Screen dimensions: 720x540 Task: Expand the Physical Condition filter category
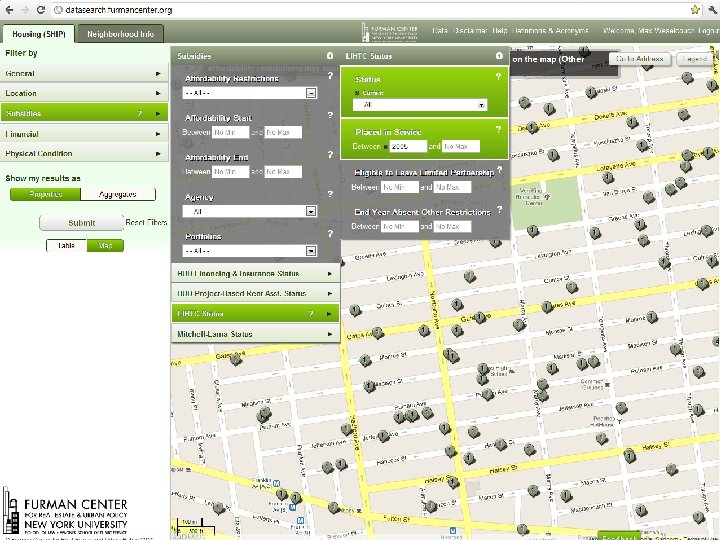(84, 153)
